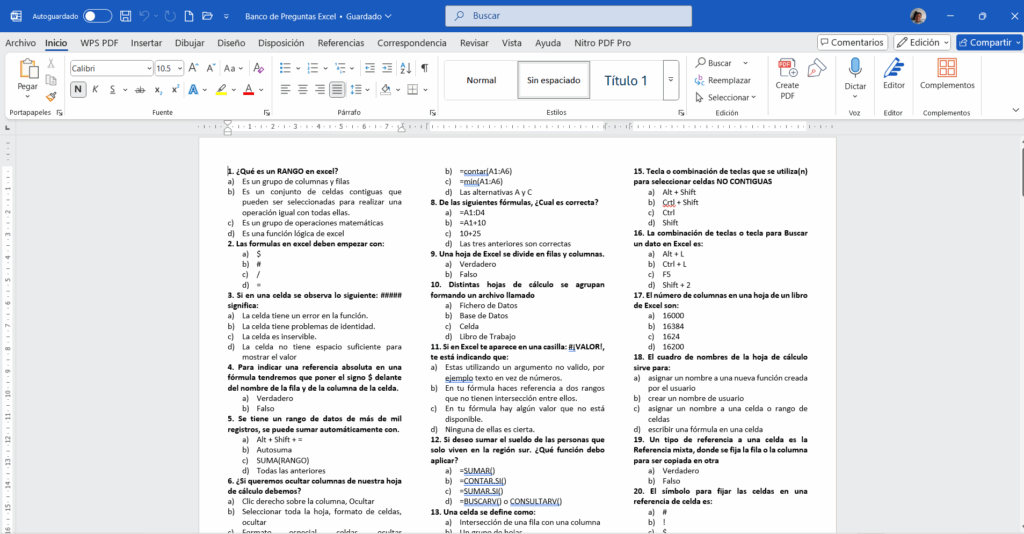The height and width of the screenshot is (534, 1024).
Task: Click the Redo arrow icon
Action: pos(170,16)
